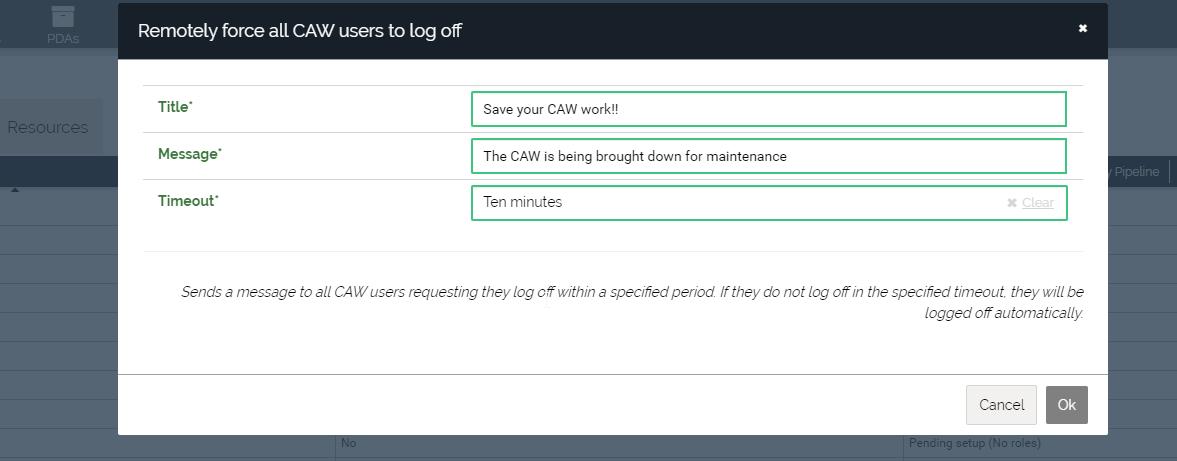Click the Message field label
The height and width of the screenshot is (461, 1177).
pos(189,154)
